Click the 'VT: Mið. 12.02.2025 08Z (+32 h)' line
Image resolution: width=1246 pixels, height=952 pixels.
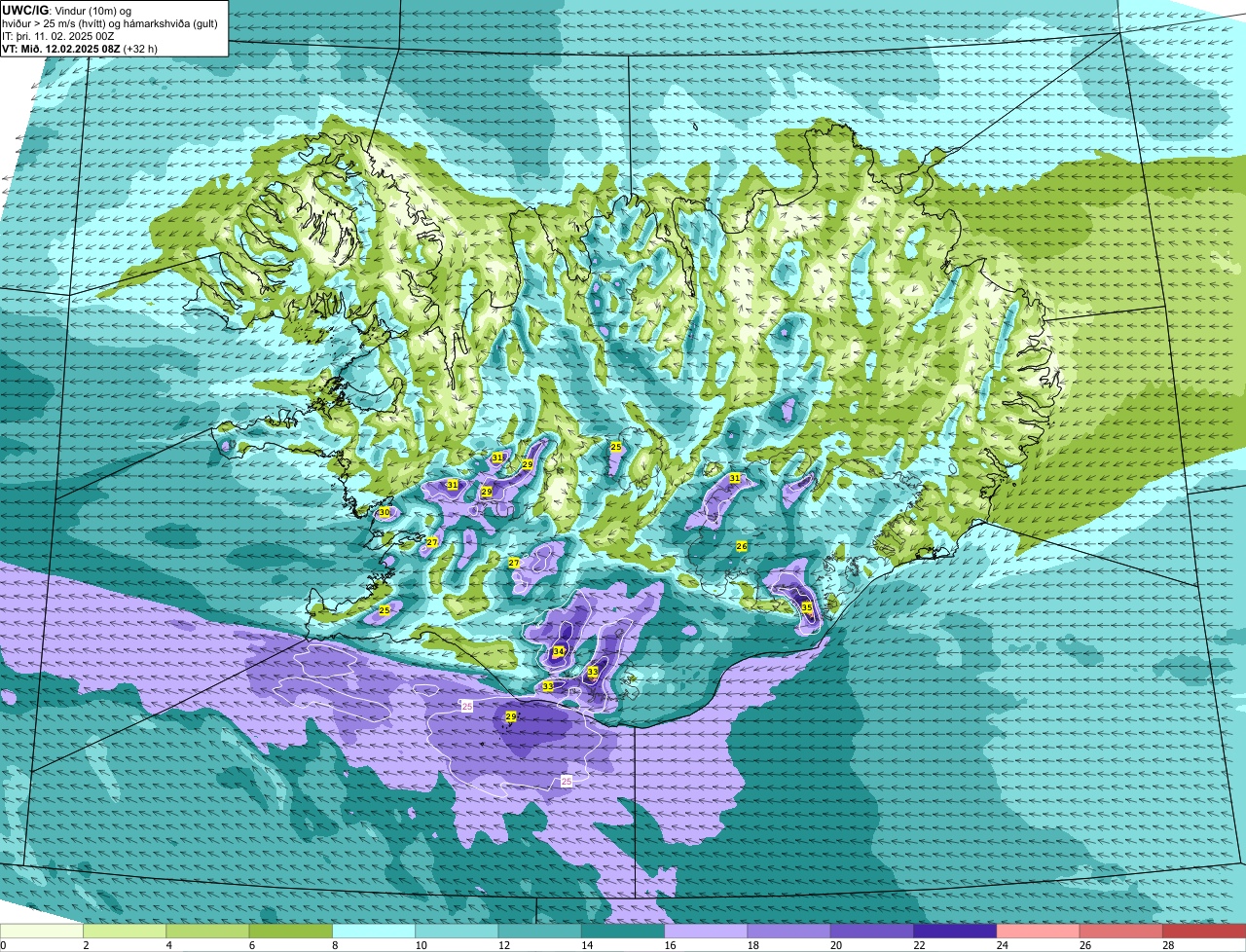80,48
